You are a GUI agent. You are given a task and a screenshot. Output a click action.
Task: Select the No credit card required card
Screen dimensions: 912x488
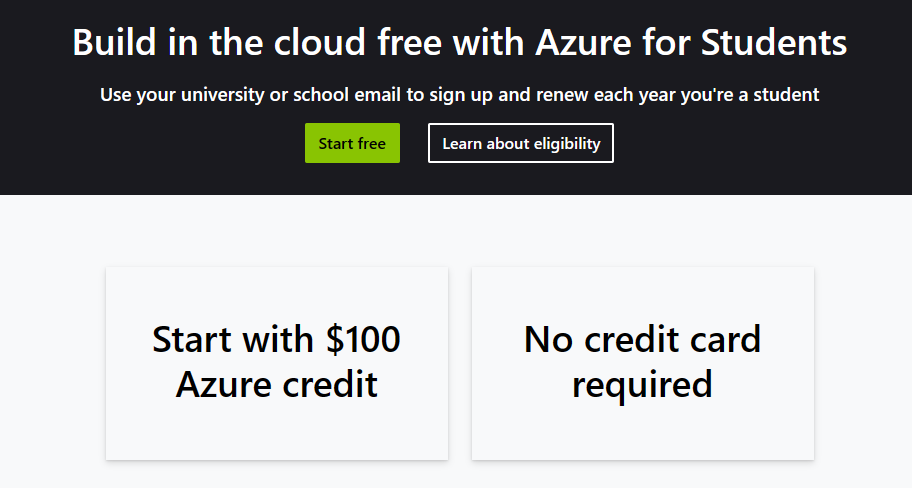[643, 364]
